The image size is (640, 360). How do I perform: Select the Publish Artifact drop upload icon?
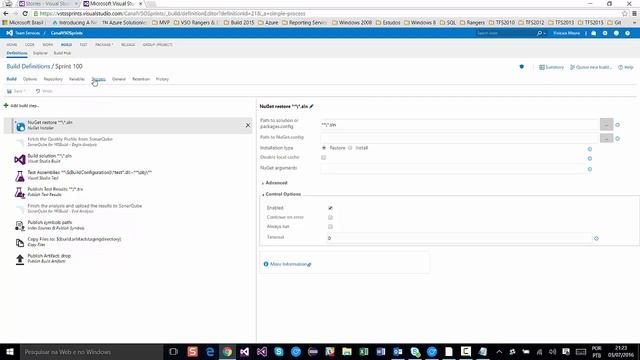point(20,259)
